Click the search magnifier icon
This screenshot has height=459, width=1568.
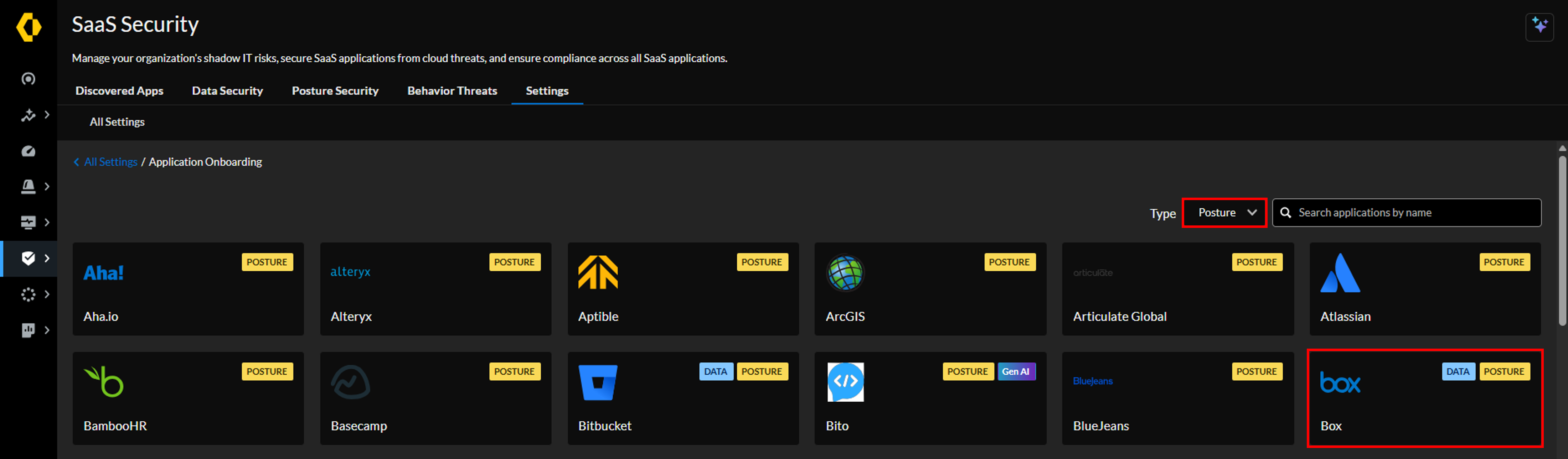pos(1285,213)
